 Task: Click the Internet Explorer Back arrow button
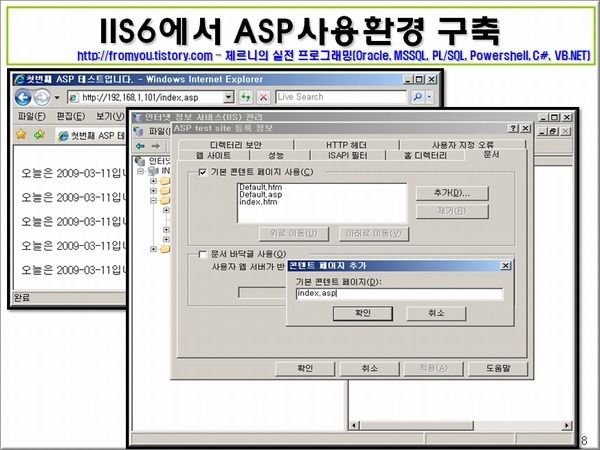click(x=23, y=97)
